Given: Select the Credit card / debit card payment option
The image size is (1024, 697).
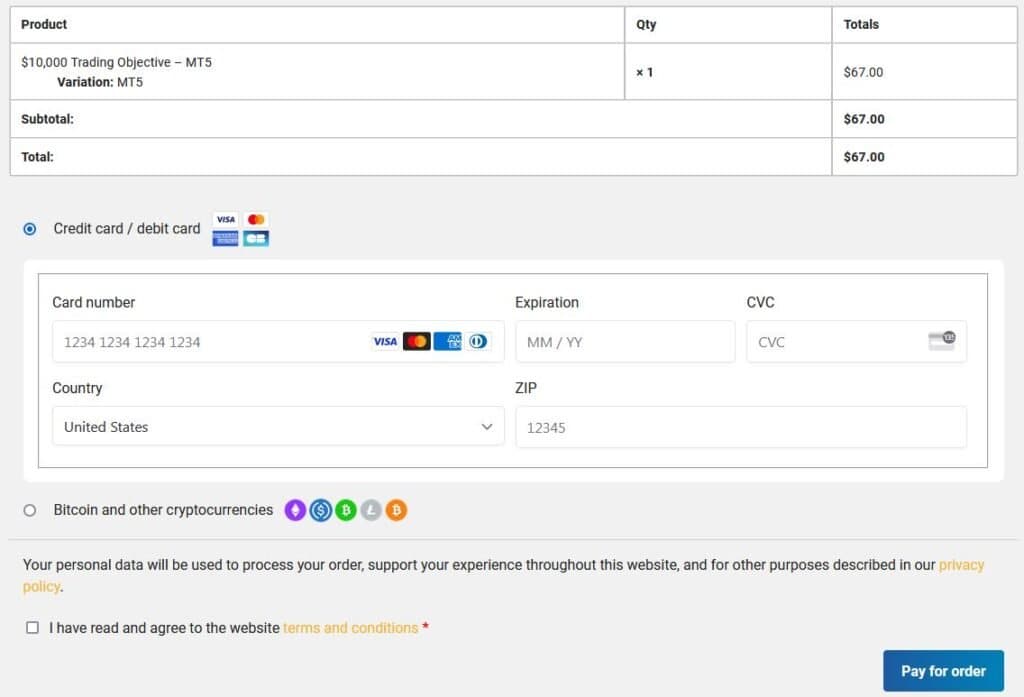Looking at the screenshot, I should [x=30, y=229].
